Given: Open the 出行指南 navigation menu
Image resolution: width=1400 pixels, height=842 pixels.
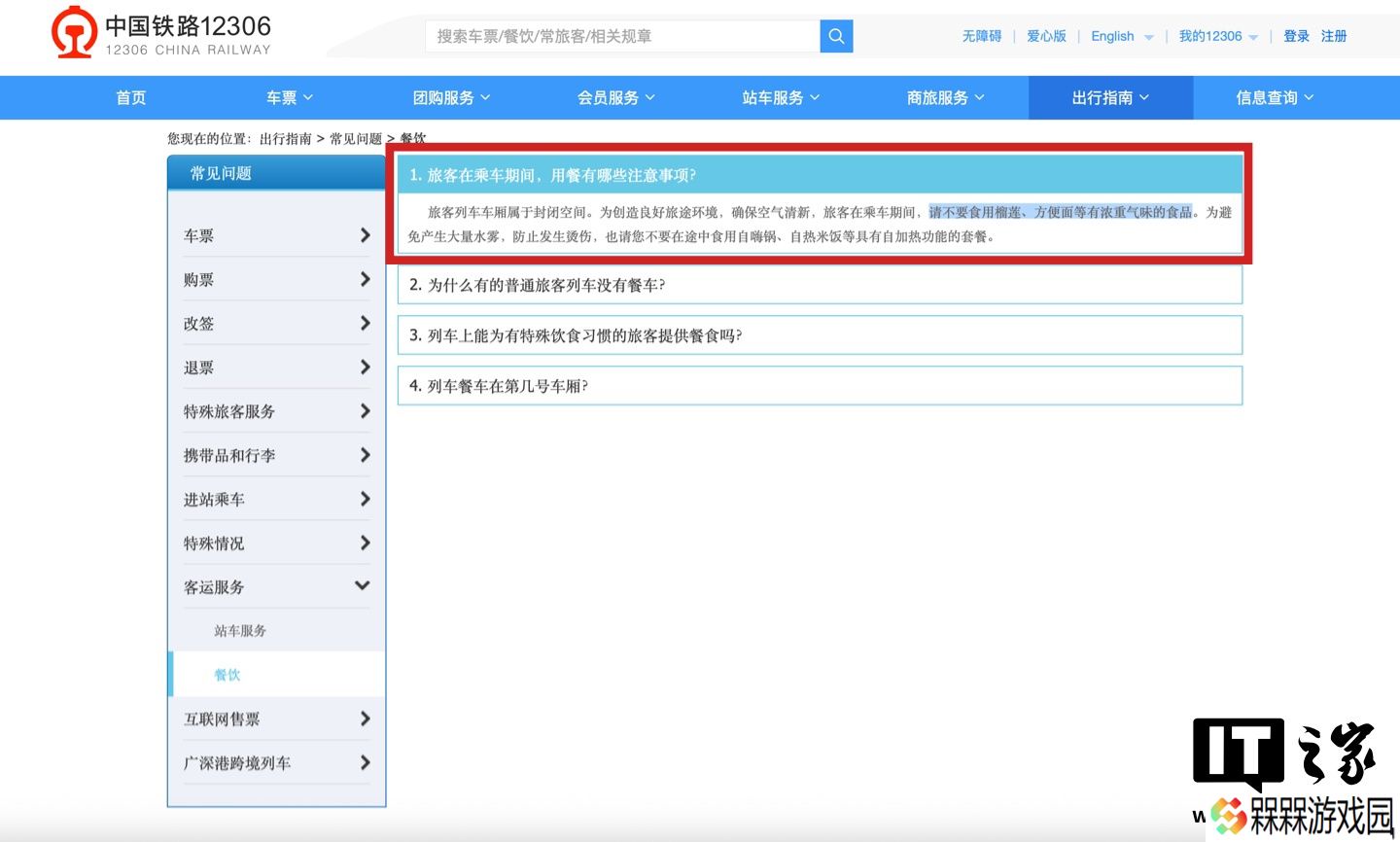Looking at the screenshot, I should click(1110, 98).
